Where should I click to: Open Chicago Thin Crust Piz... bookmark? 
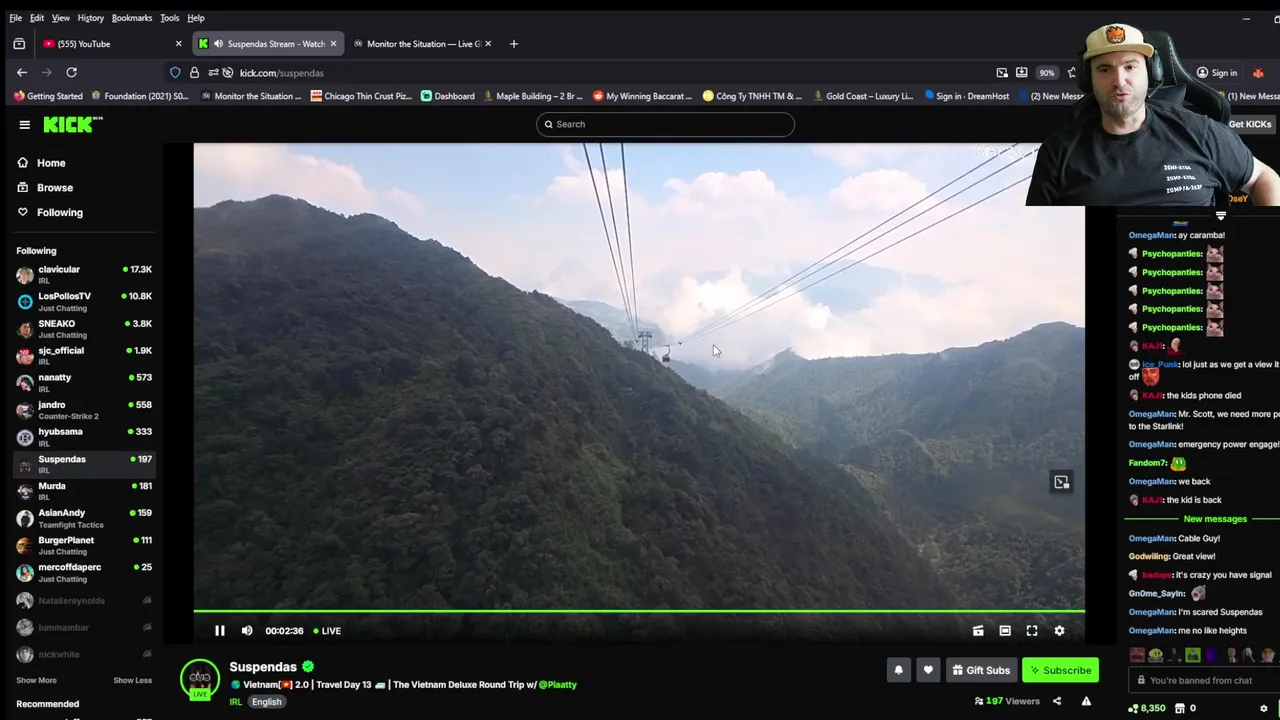point(361,96)
